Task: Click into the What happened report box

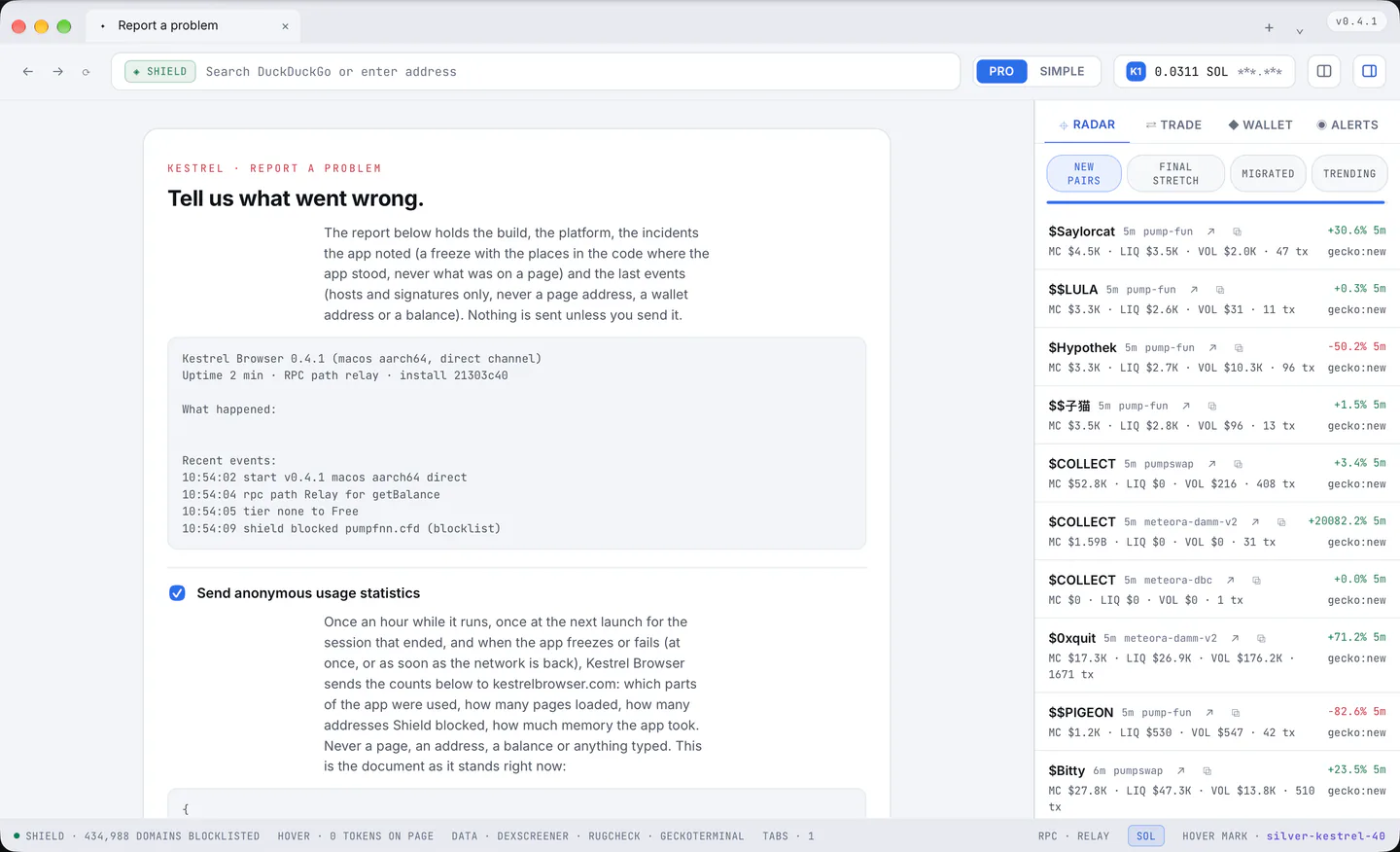Action: click(x=516, y=444)
